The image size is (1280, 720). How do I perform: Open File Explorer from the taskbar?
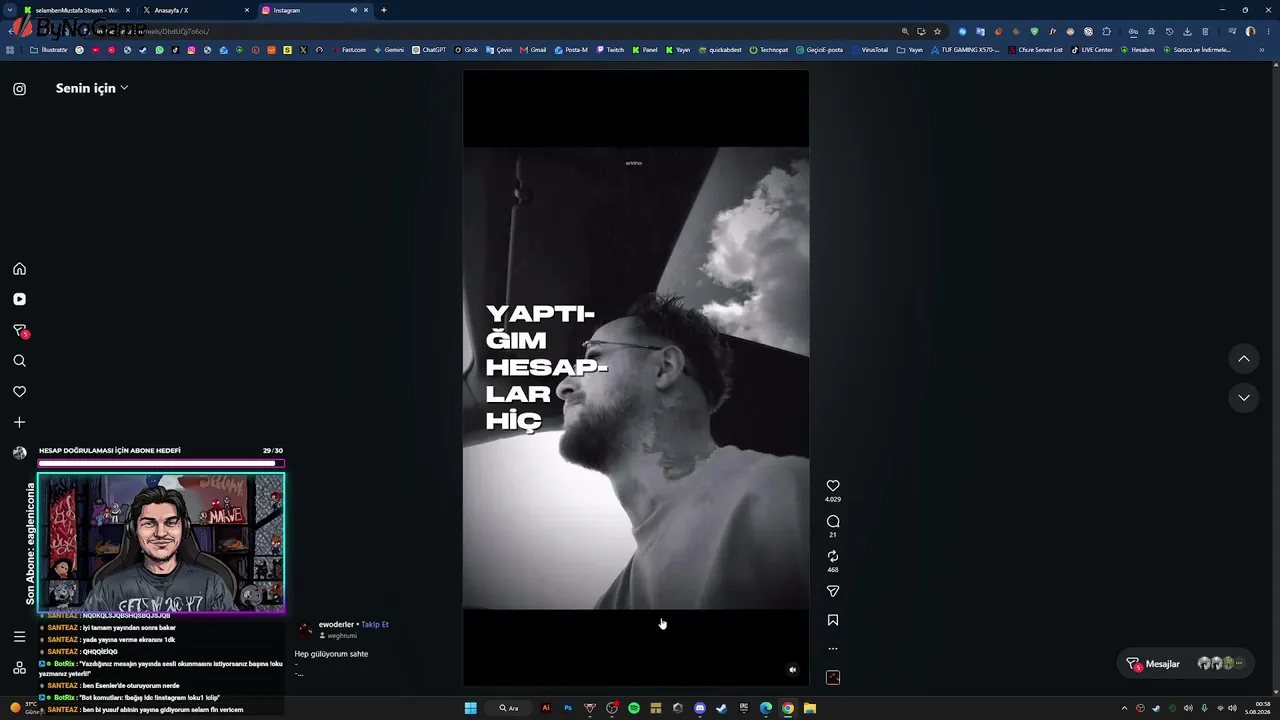point(810,708)
